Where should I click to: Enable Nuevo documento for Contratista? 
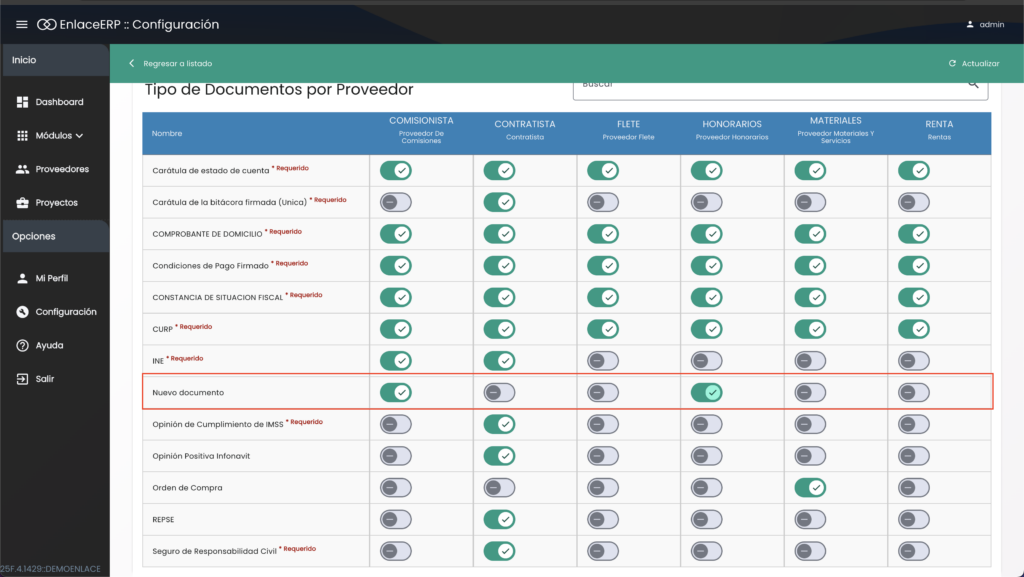pyautogui.click(x=499, y=392)
